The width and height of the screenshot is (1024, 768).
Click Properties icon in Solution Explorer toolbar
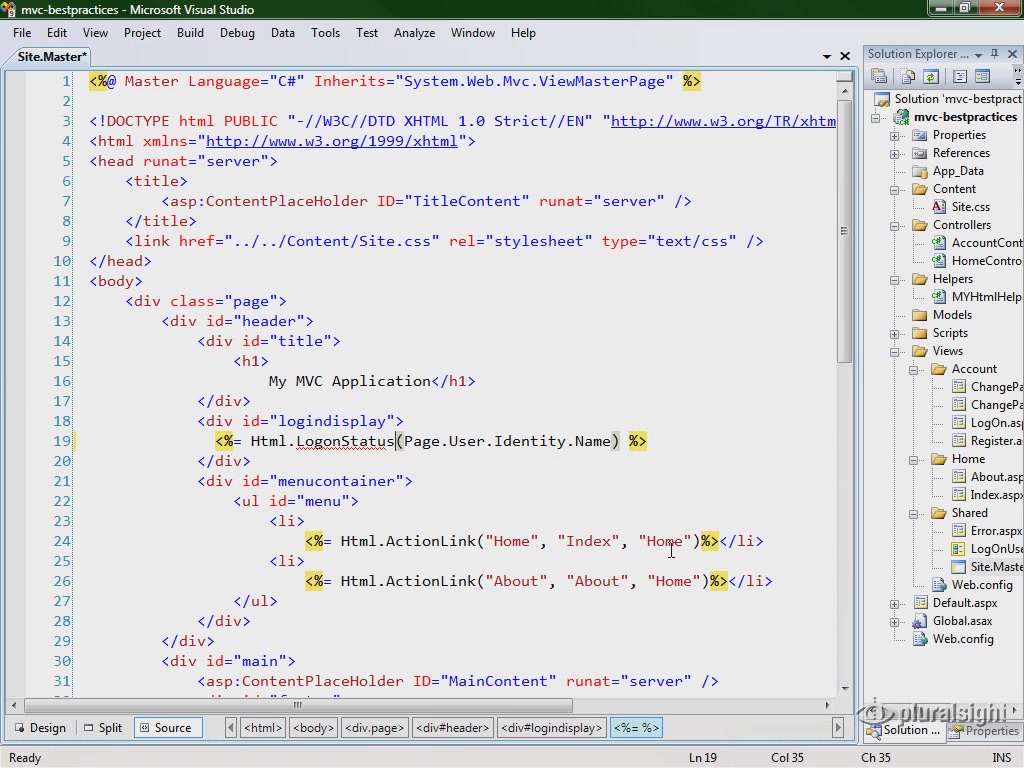tap(879, 76)
